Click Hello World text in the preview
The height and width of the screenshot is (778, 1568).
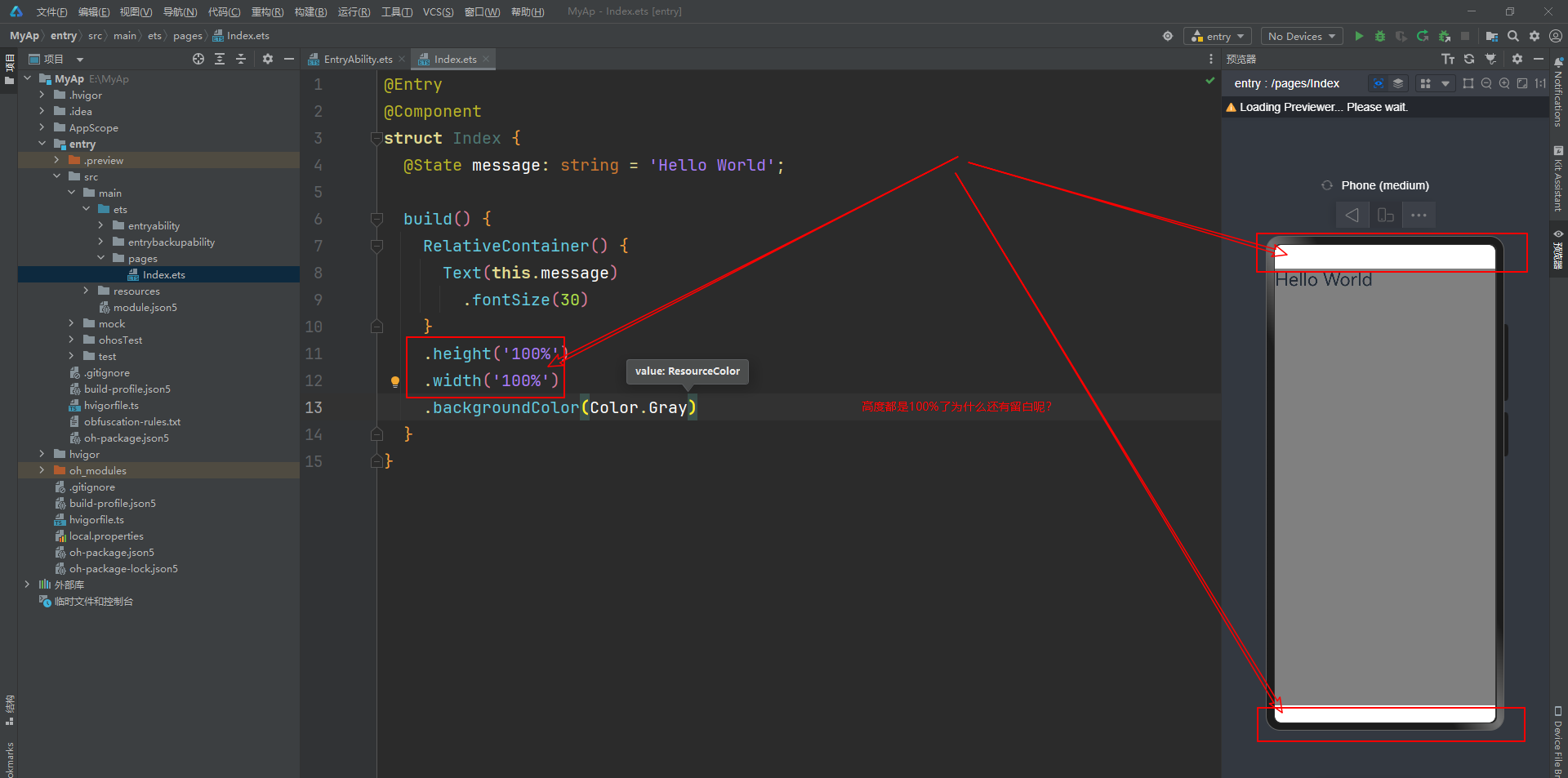tap(1323, 279)
